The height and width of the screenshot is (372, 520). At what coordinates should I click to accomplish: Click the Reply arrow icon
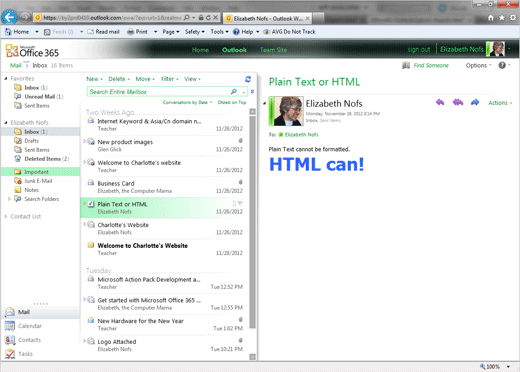[440, 102]
